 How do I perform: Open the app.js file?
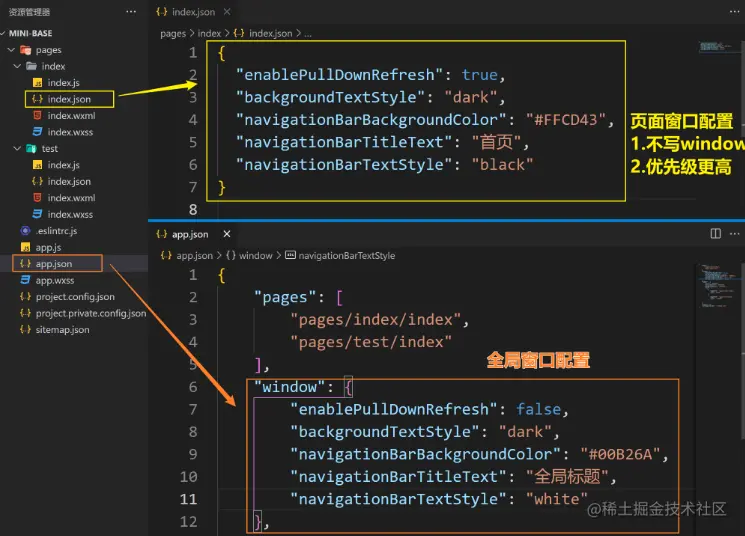point(48,248)
